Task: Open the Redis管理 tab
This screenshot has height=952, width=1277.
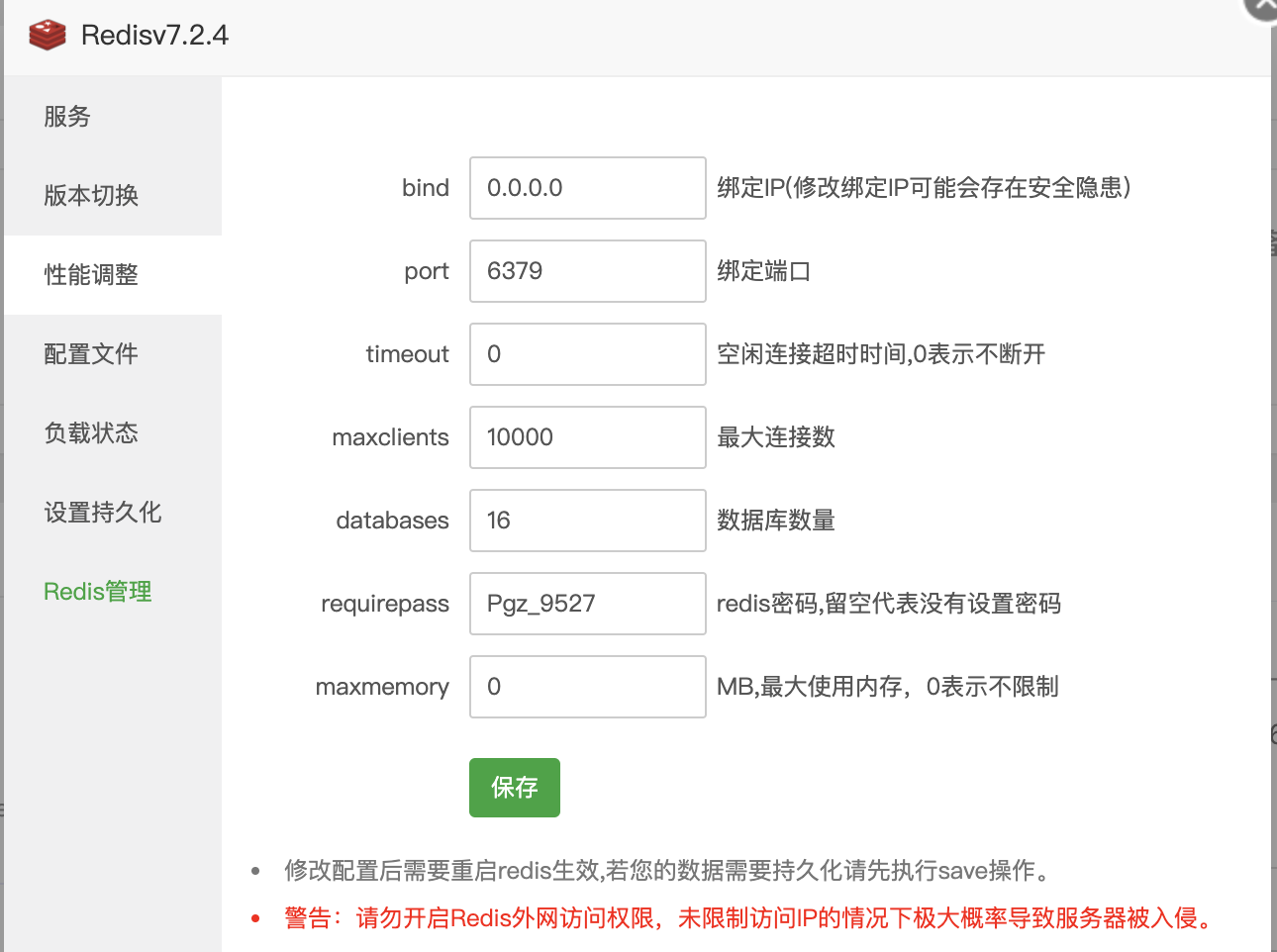Action: pyautogui.click(x=113, y=592)
